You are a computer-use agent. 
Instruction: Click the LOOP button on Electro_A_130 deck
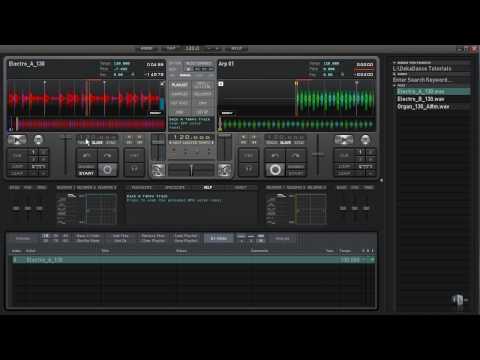click(x=17, y=166)
